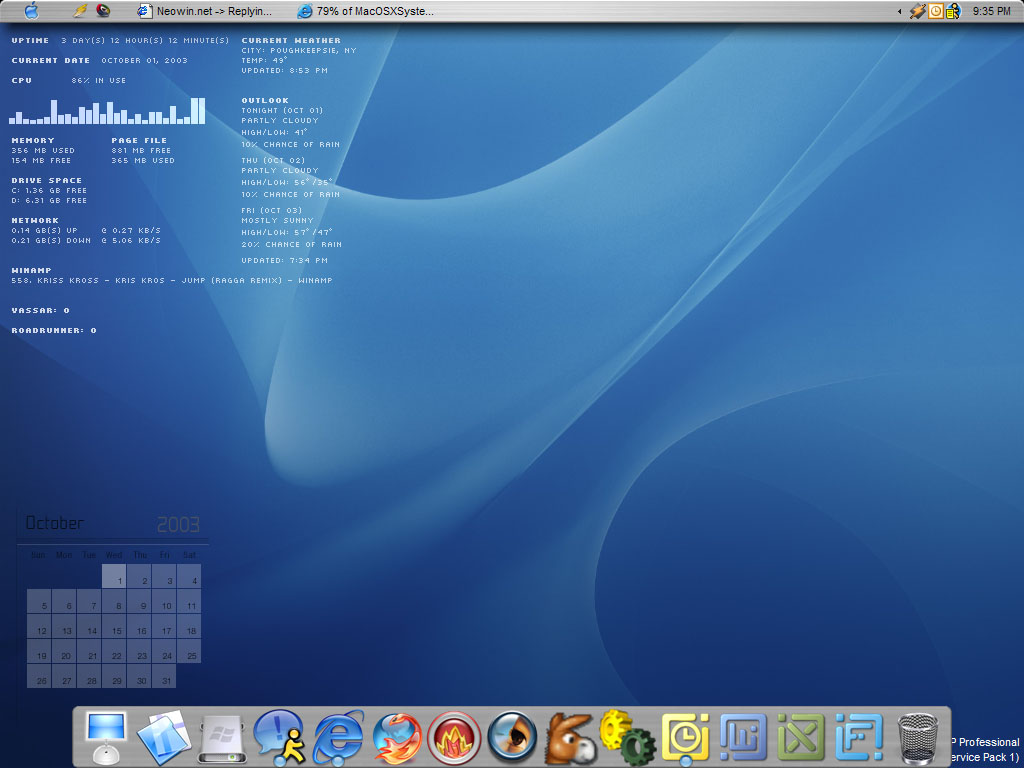Screen dimensions: 1024x768
Task: Click the 9:35 PM clock
Action: [x=991, y=11]
